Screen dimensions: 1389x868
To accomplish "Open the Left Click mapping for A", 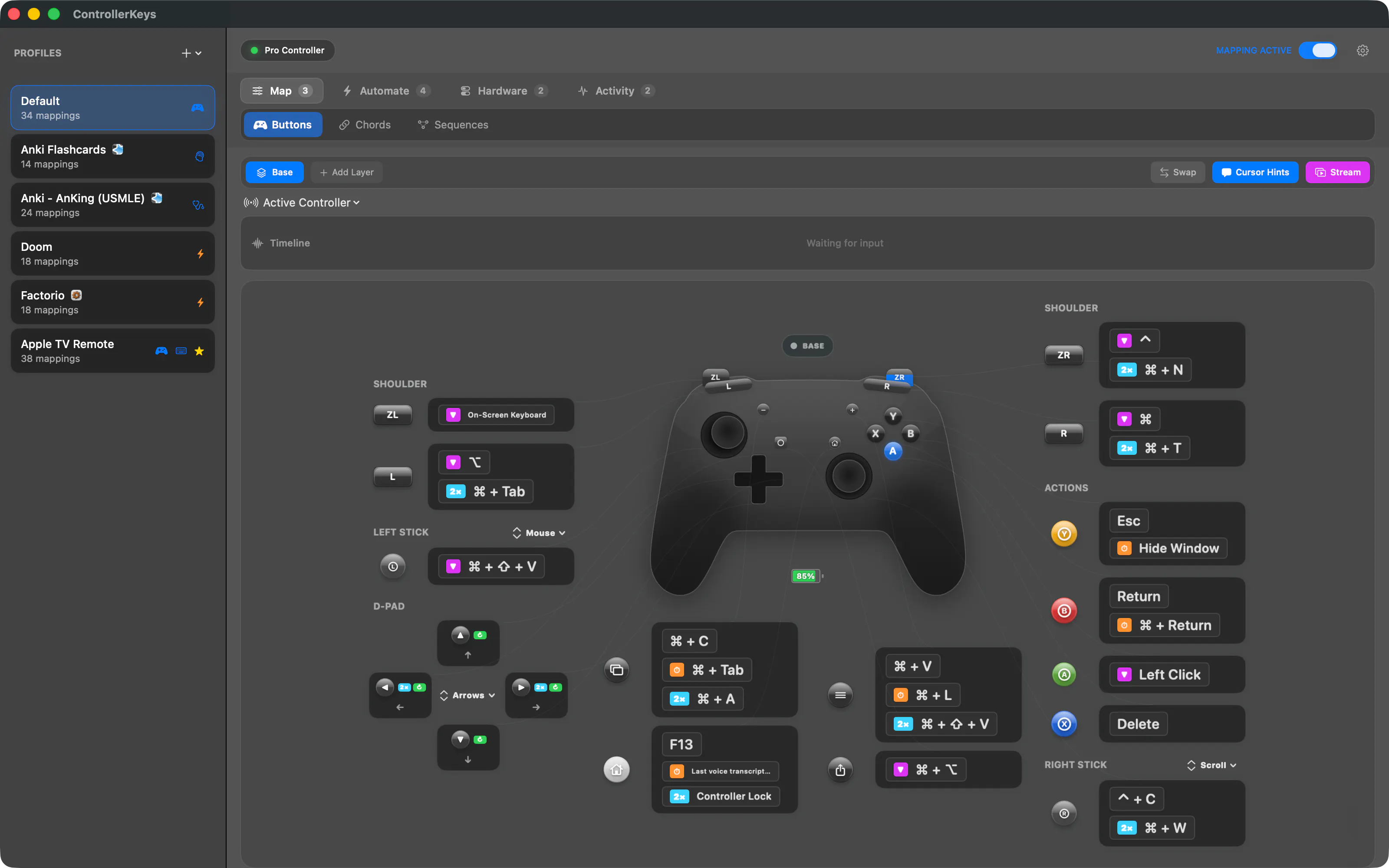I will [x=1159, y=674].
